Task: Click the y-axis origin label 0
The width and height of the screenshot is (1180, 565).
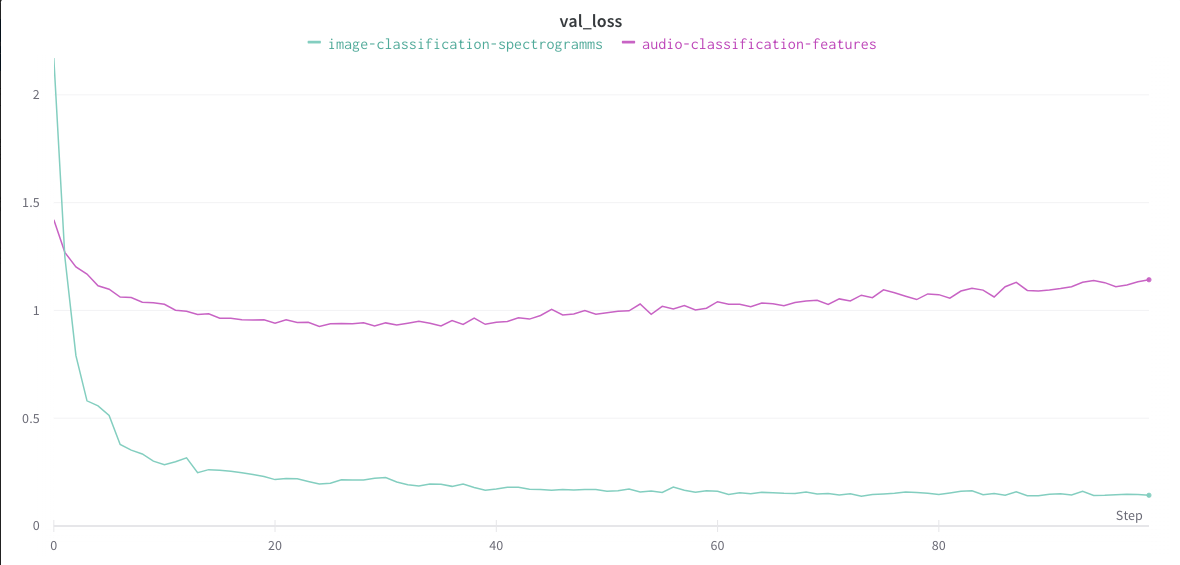Action: (36, 526)
